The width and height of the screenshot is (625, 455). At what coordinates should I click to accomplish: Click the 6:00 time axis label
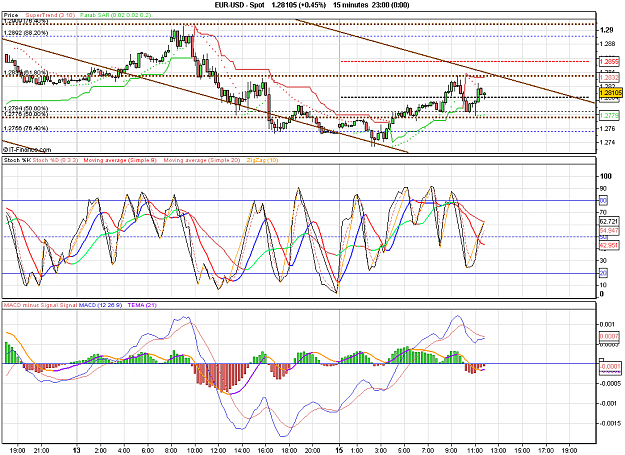(x=147, y=451)
